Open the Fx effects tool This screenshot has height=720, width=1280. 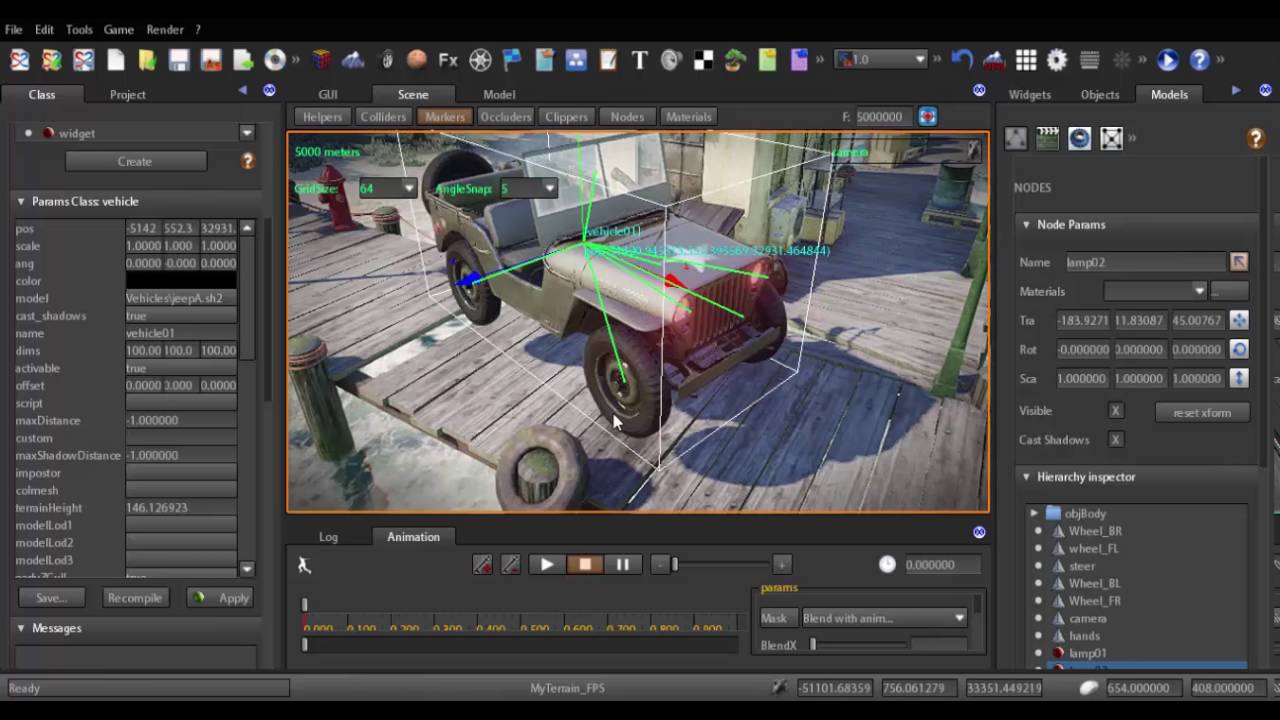coord(448,60)
